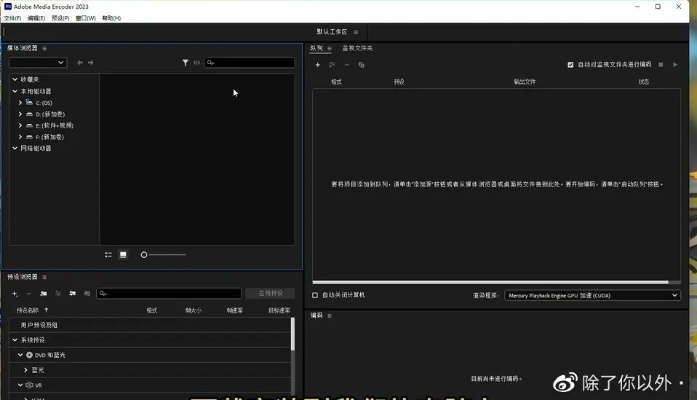Switch to the 监视文件夹 tab

coord(357,47)
